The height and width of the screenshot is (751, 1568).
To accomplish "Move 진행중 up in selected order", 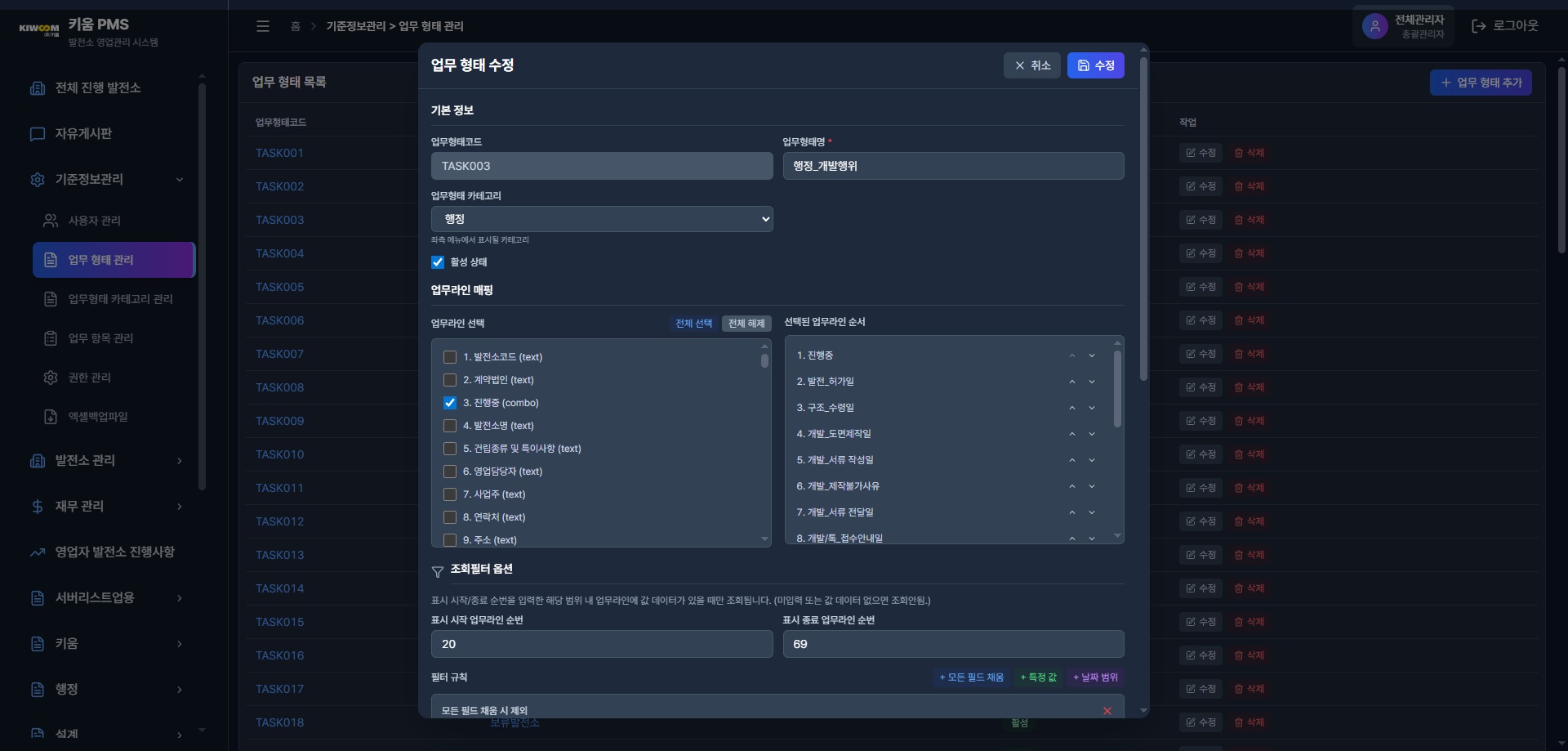I will 1072,355.
